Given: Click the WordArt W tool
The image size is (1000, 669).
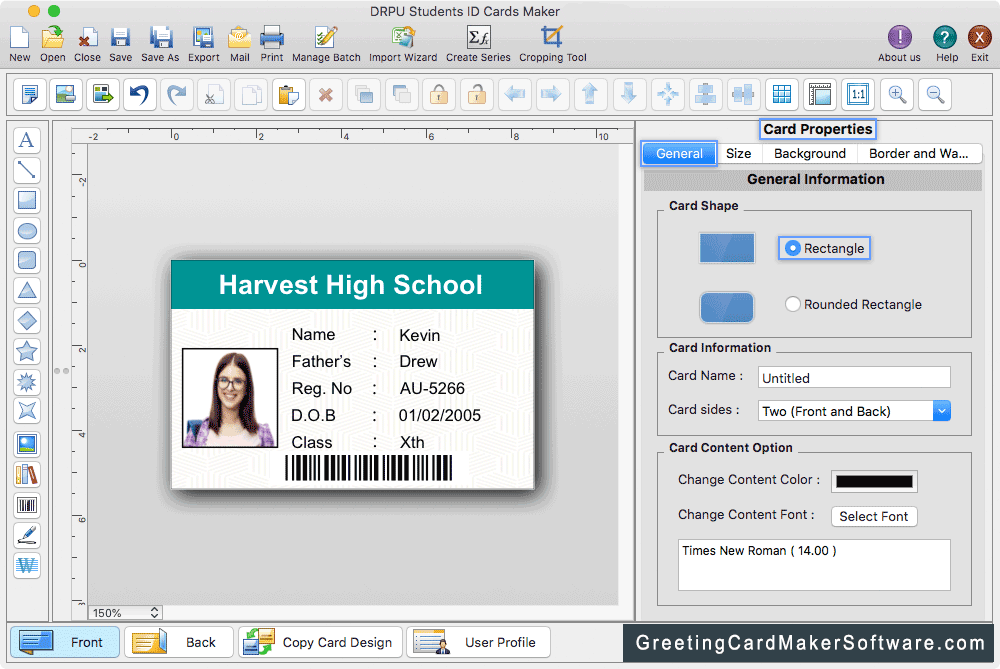Looking at the screenshot, I should pos(27,566).
